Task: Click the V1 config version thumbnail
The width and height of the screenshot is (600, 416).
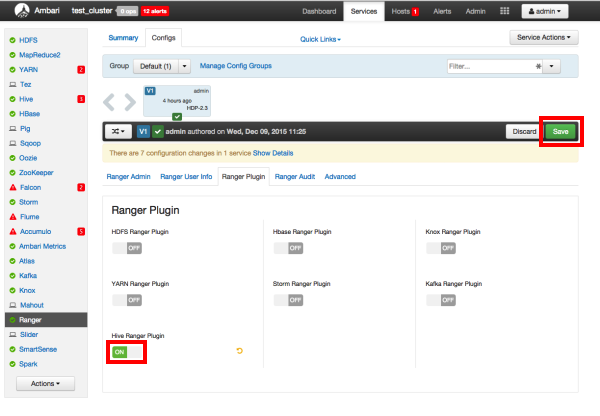Action: coord(177,101)
